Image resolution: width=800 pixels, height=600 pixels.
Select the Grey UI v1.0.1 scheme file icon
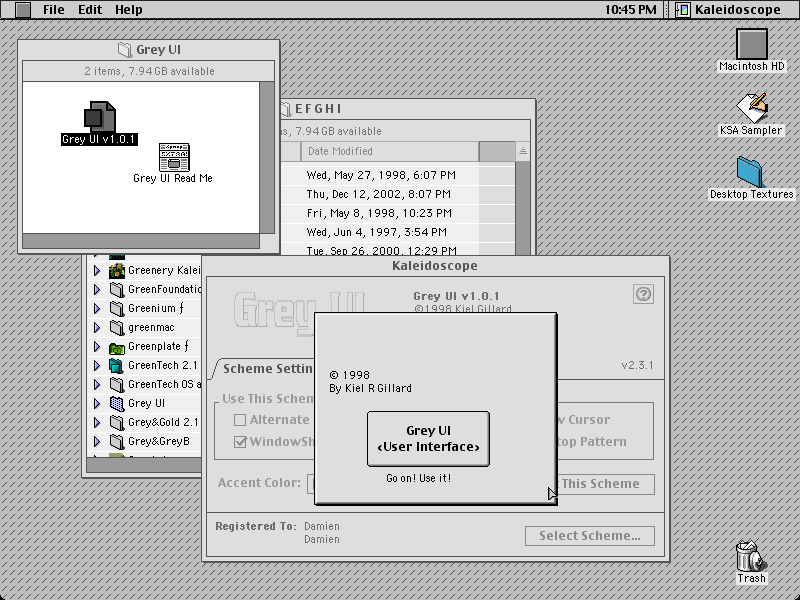pos(100,116)
